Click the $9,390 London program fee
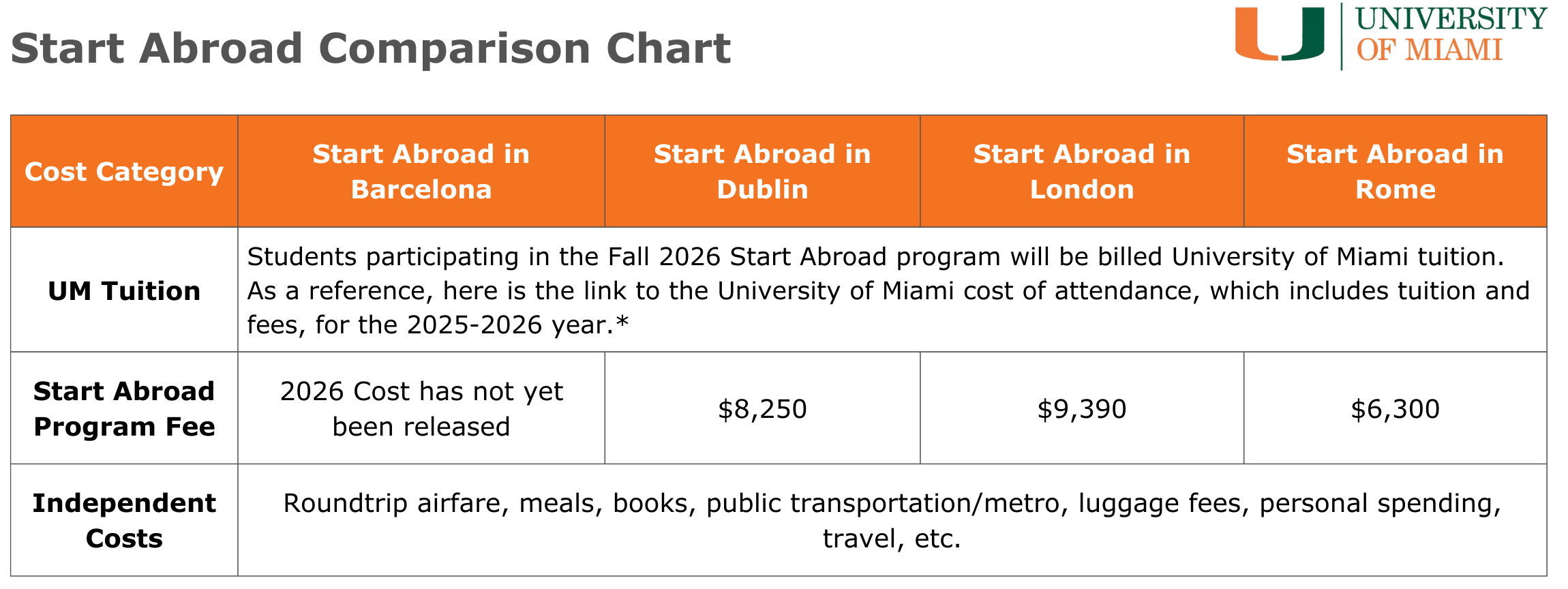This screenshot has width=1568, height=589. pos(1082,409)
